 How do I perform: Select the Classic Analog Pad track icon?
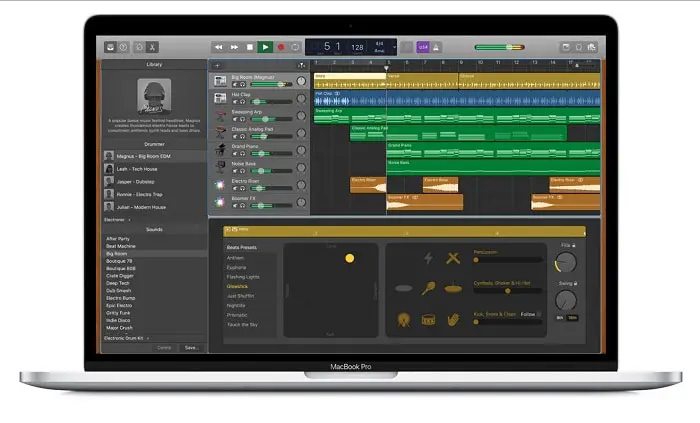pos(220,133)
